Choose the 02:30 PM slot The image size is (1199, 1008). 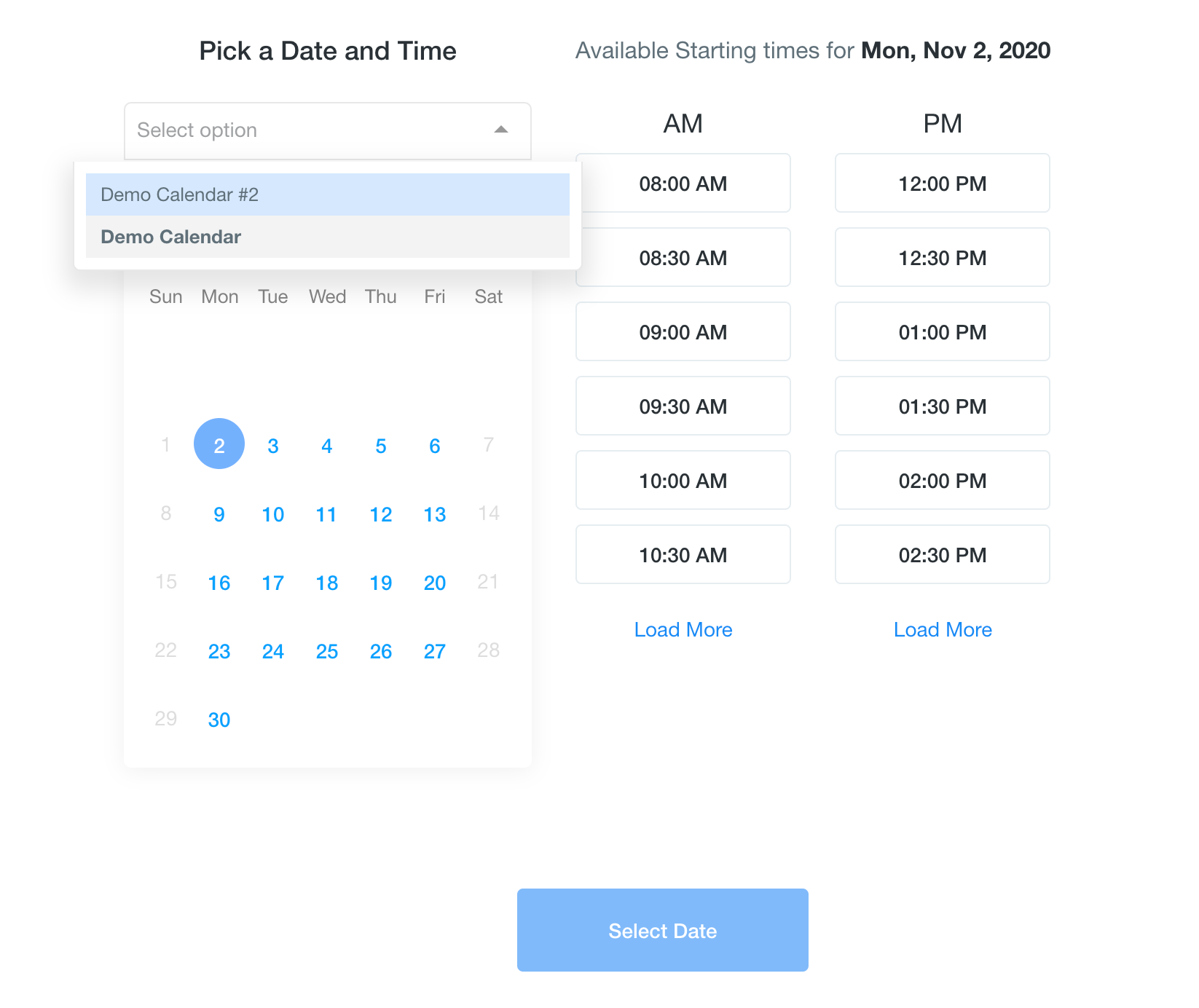click(943, 554)
